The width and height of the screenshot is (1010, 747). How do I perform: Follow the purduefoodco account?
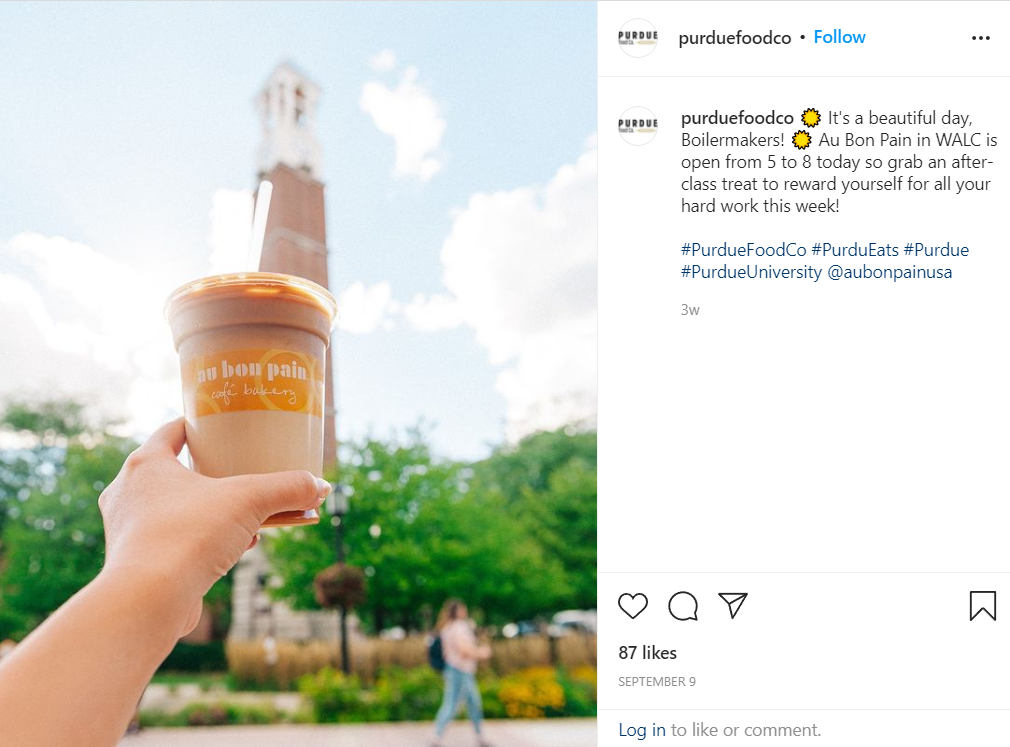839,37
